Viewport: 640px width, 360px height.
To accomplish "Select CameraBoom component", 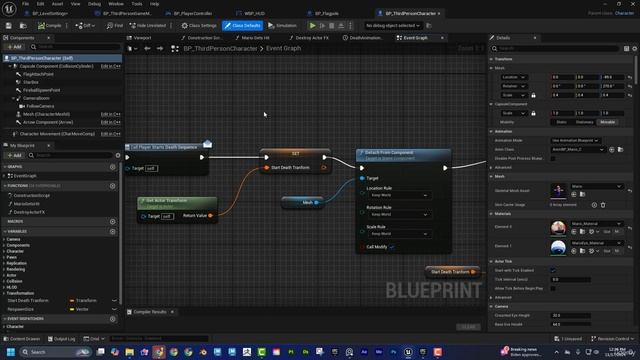I will pos(36,98).
